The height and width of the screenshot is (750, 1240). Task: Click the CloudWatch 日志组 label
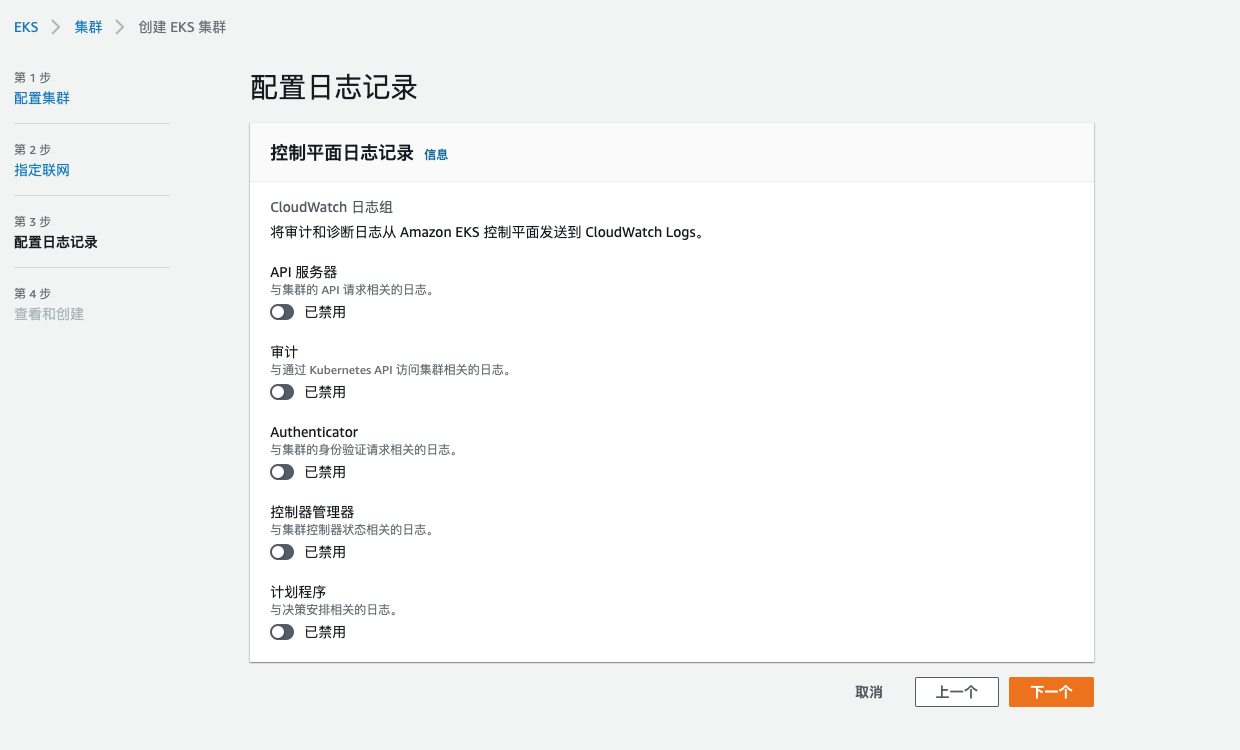pyautogui.click(x=332, y=207)
